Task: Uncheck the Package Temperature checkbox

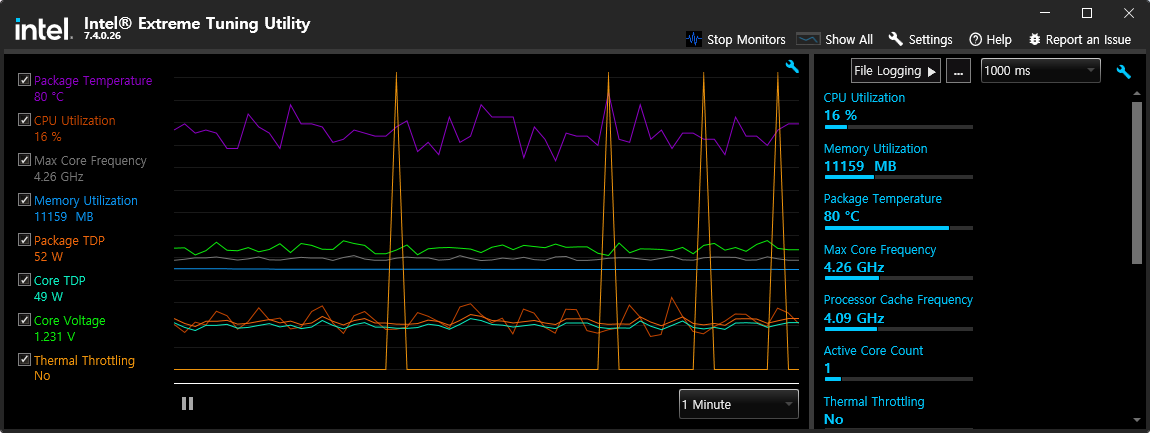Action: 24,80
